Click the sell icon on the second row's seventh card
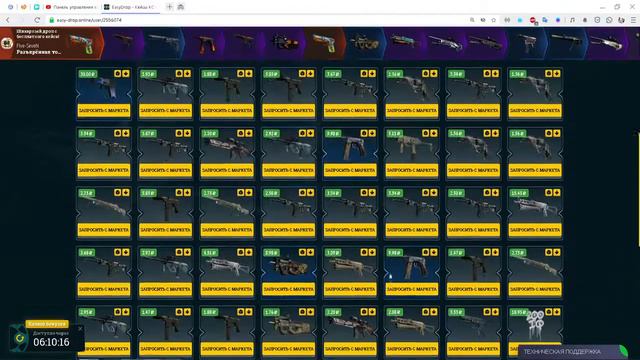Viewport: 640px width, 360px height. (x=487, y=133)
